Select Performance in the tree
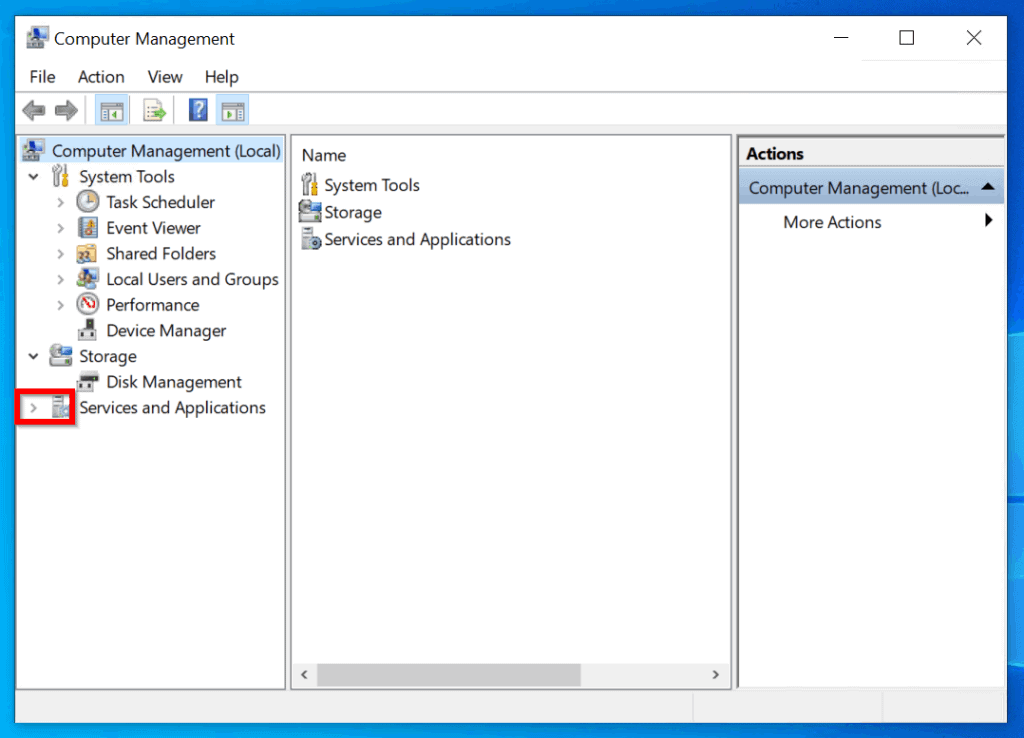Image resolution: width=1024 pixels, height=738 pixels. click(x=153, y=305)
